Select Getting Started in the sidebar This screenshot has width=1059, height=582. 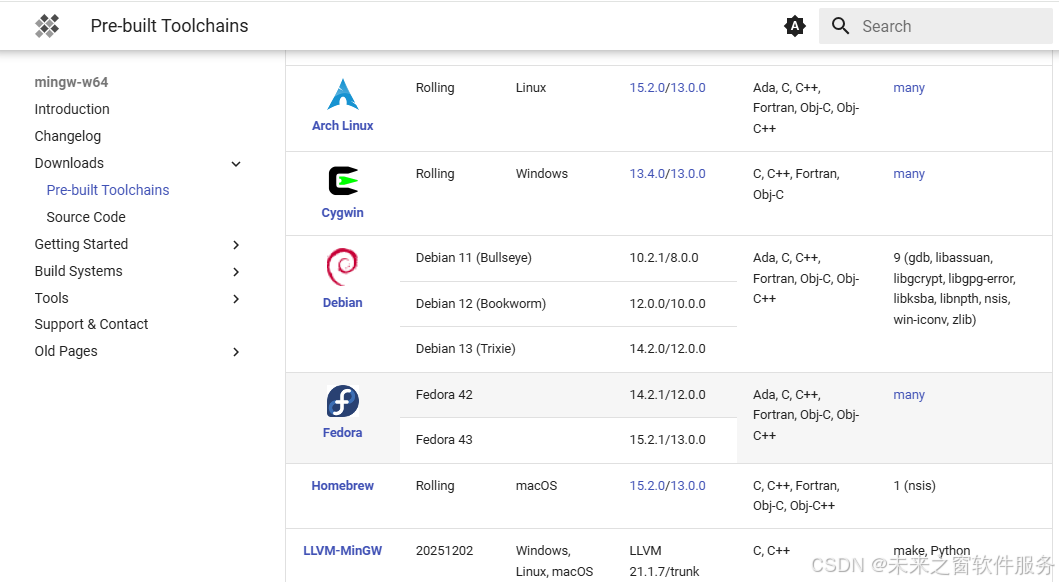coord(81,244)
